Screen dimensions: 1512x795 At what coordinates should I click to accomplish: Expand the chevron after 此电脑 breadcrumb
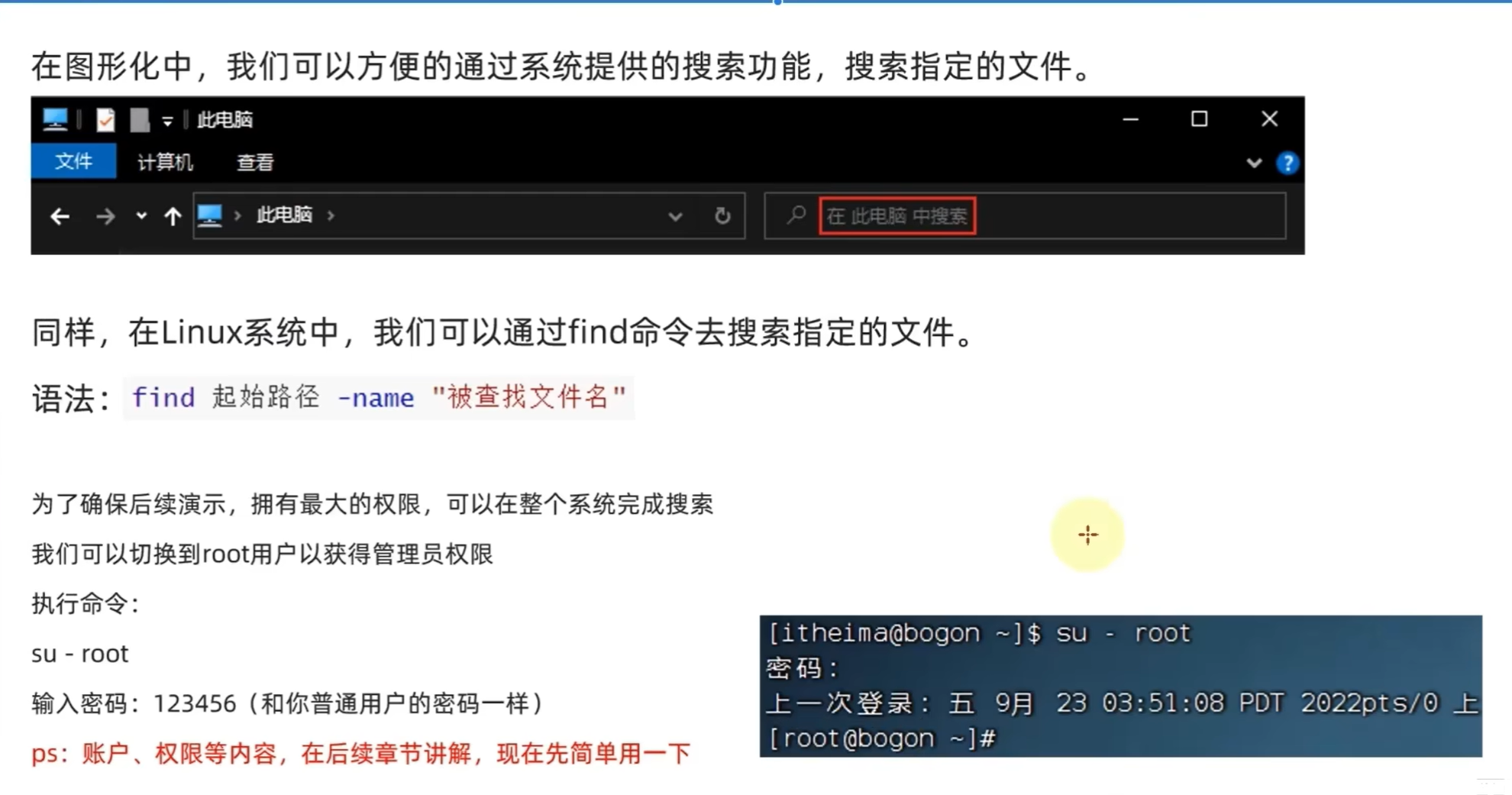pyautogui.click(x=331, y=216)
